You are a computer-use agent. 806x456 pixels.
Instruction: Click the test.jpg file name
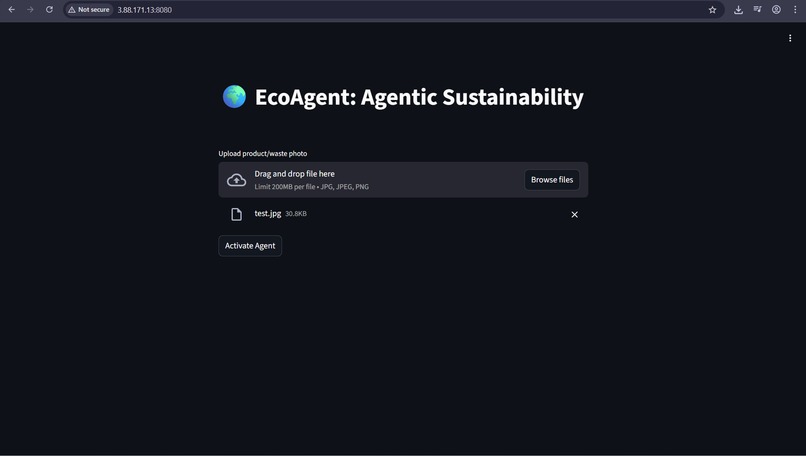tap(268, 213)
